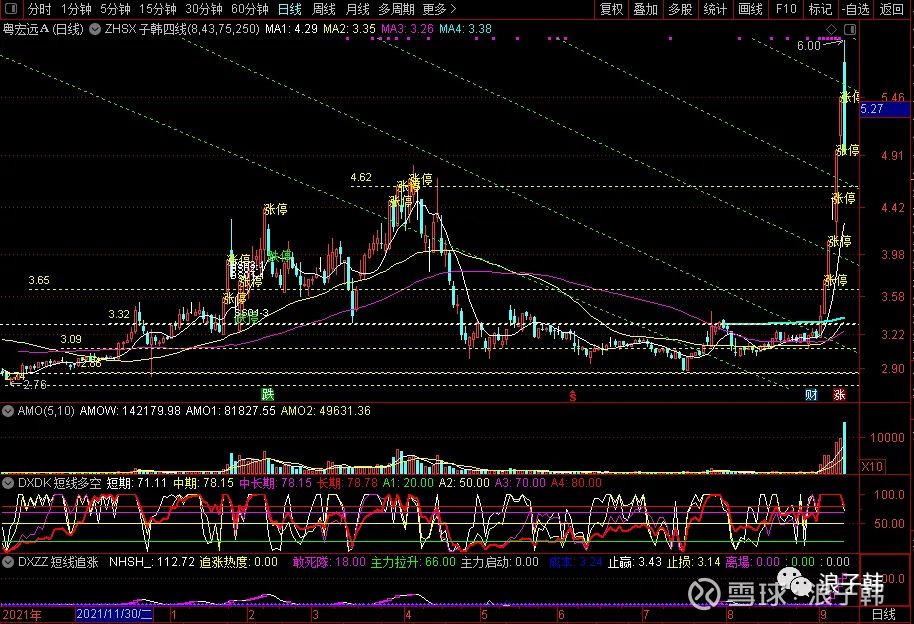Toggle 多股 multi-stock view
This screenshot has width=914, height=624.
click(x=680, y=9)
